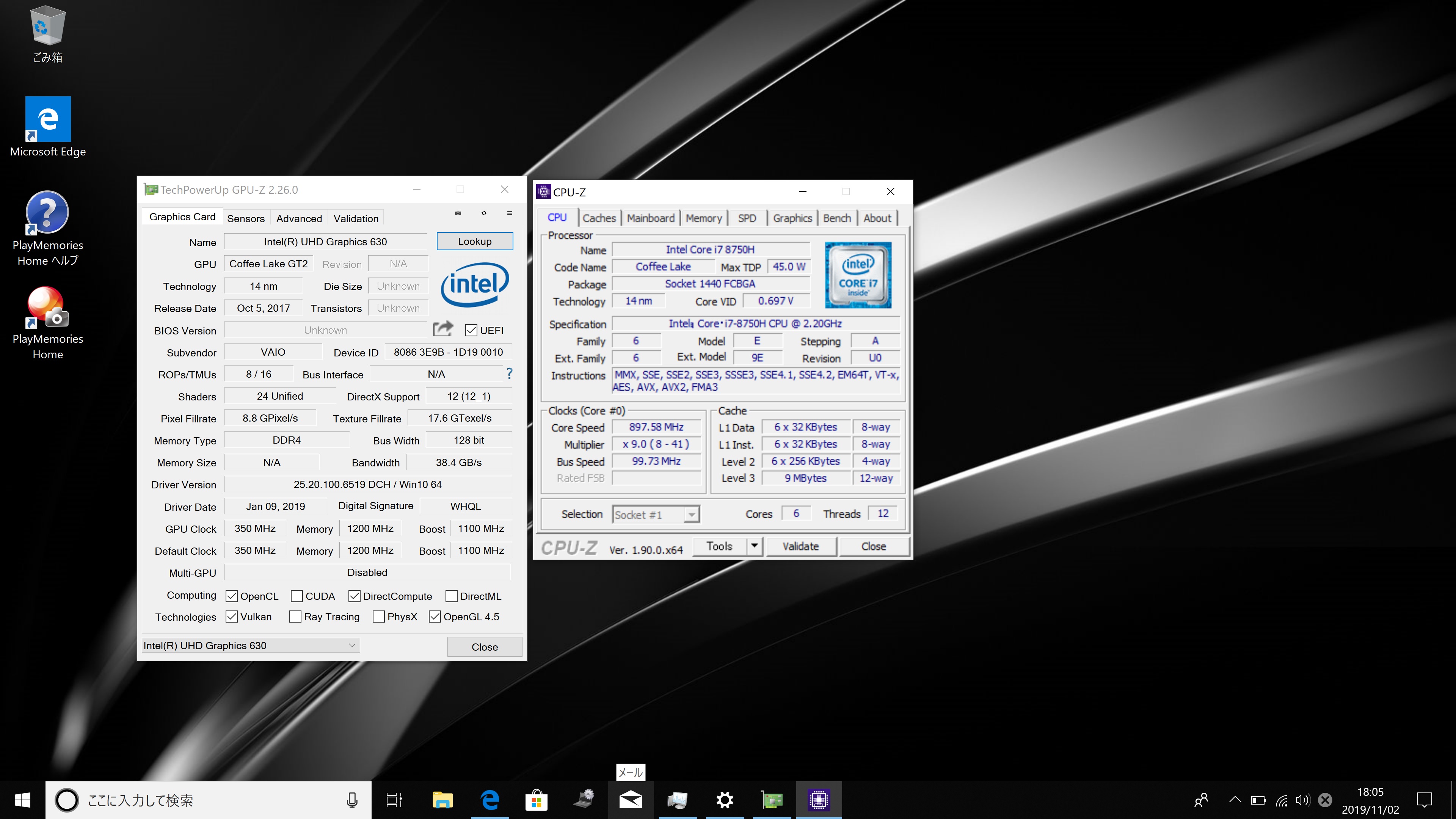Click the Intel Core i7 badge in CPU-Z
The image size is (1456, 819).
click(x=857, y=275)
